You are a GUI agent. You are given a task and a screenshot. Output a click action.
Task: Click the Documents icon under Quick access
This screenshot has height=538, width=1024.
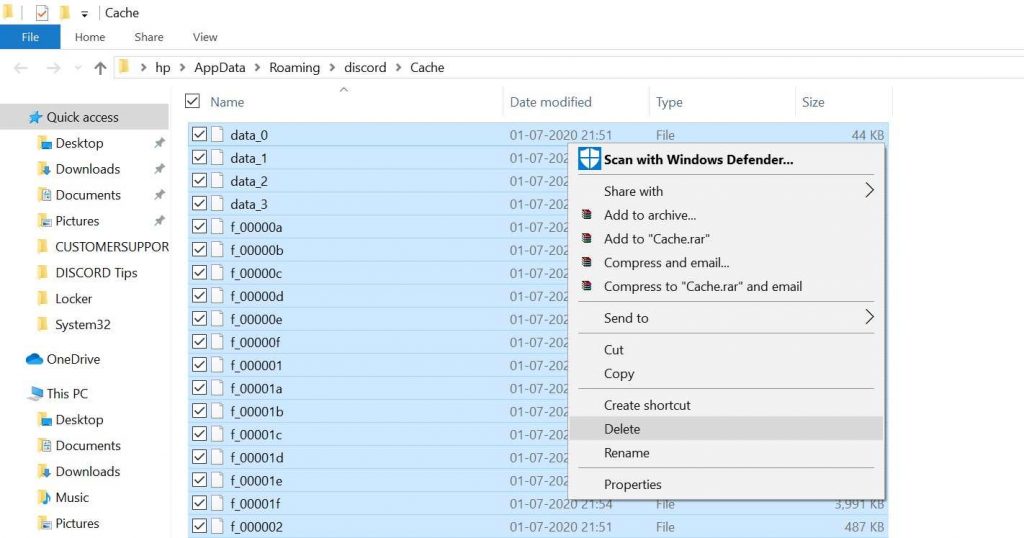click(44, 195)
